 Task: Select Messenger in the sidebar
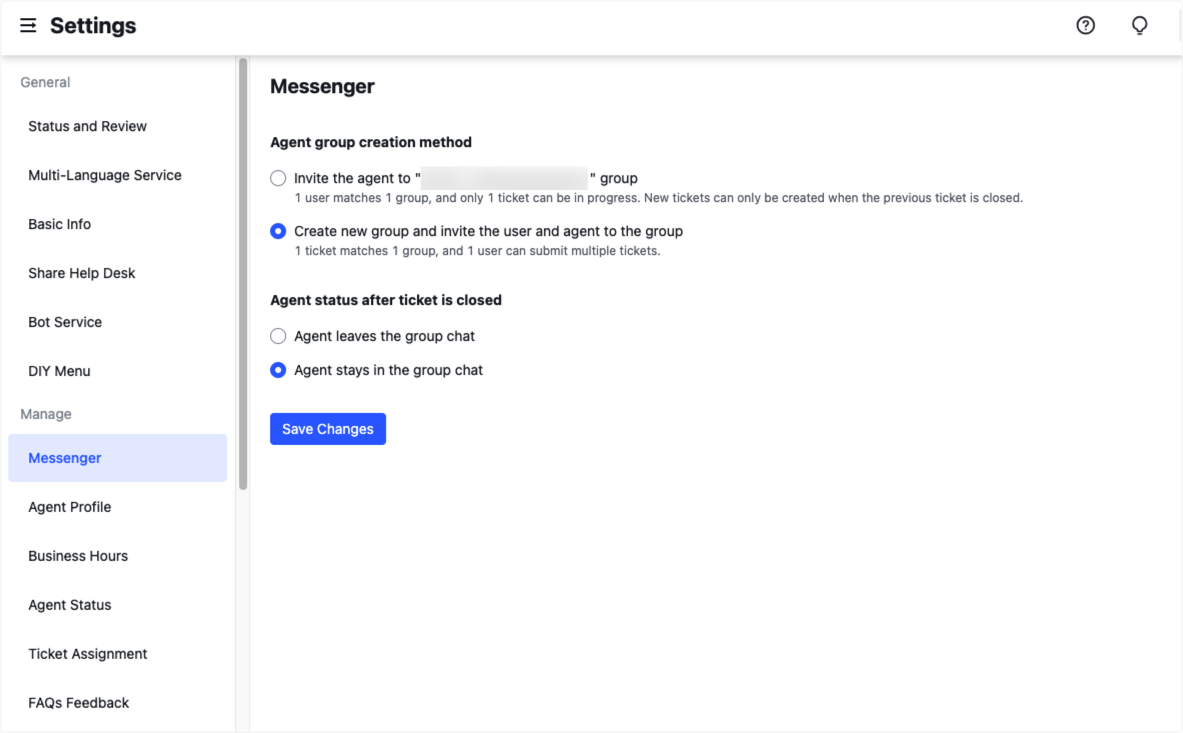(64, 457)
